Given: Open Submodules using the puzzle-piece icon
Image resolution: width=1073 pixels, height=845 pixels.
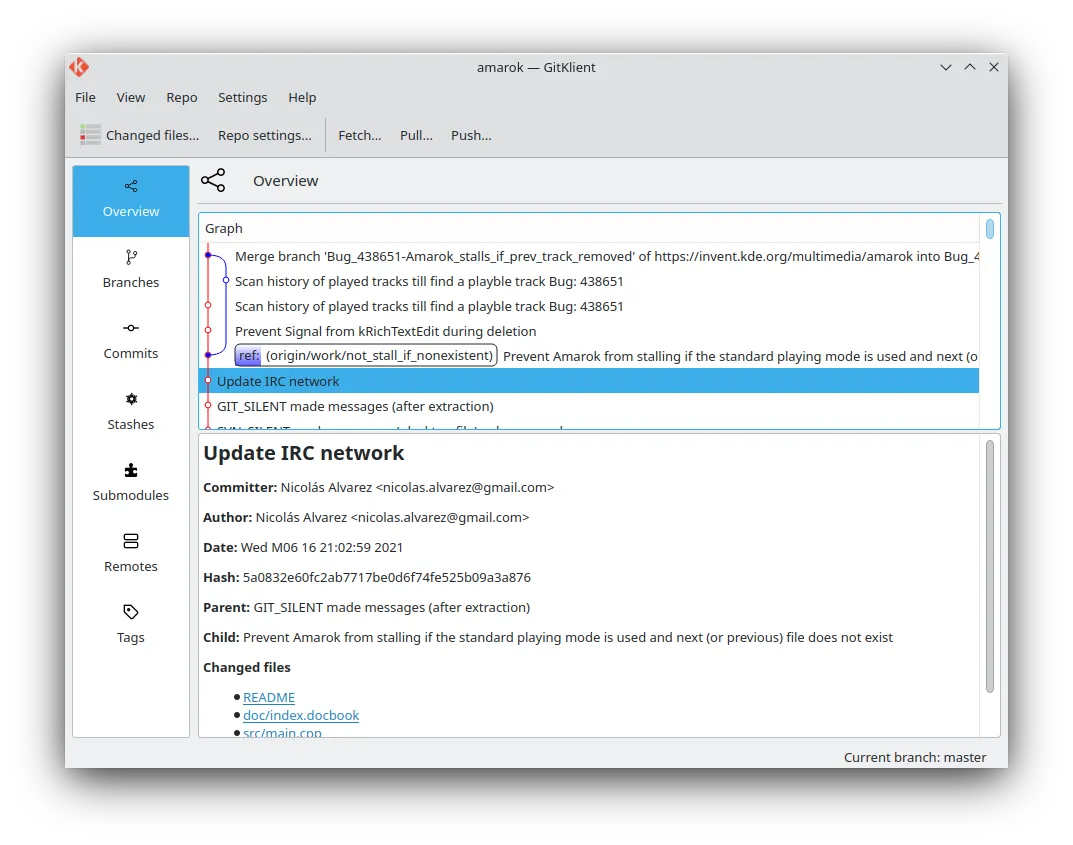Looking at the screenshot, I should point(130,470).
